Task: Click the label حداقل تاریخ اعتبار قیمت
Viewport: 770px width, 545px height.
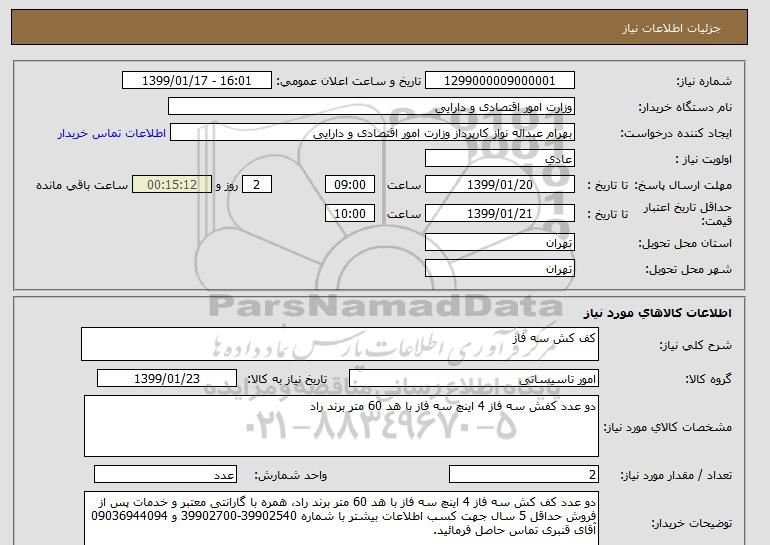Action: (x=688, y=214)
